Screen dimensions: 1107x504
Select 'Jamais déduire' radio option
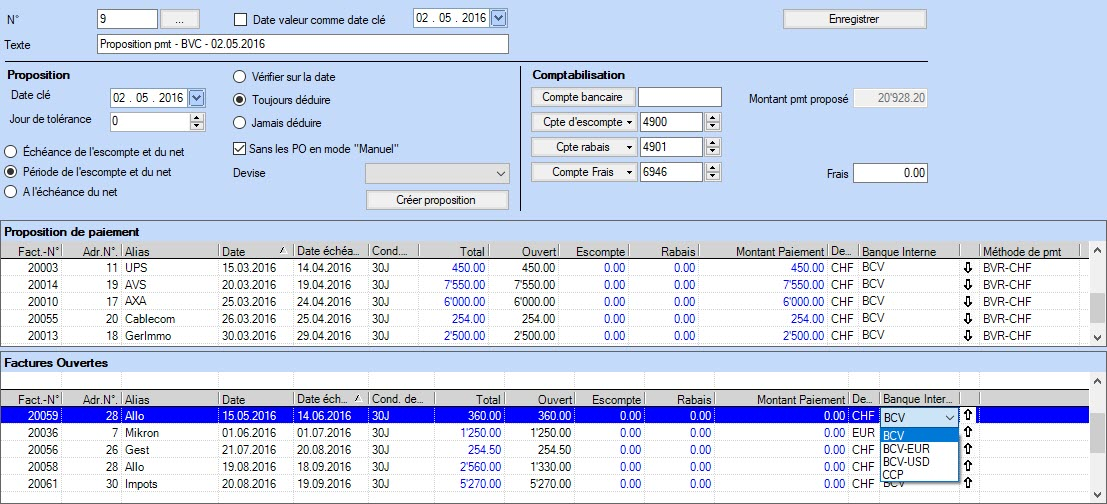click(x=240, y=123)
